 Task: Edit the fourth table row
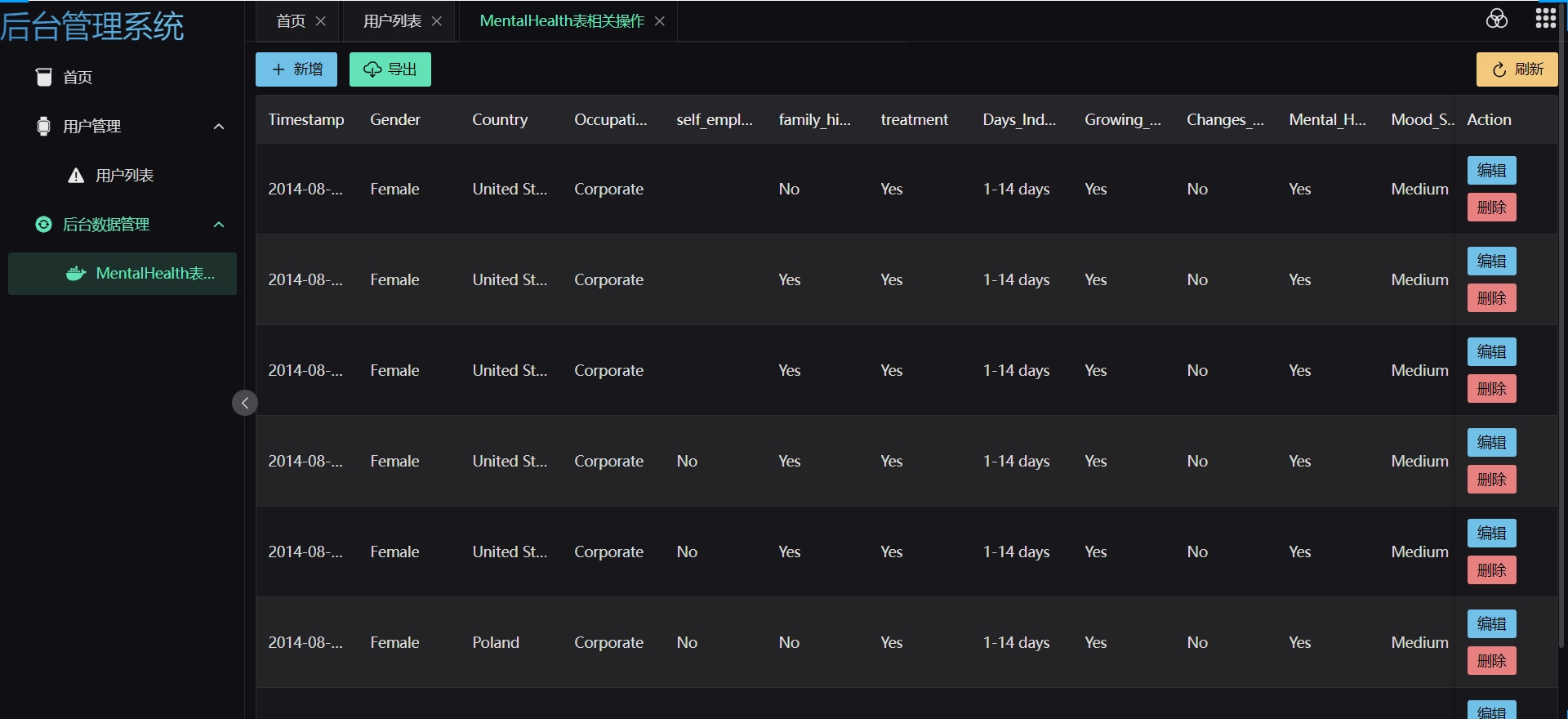(1492, 443)
